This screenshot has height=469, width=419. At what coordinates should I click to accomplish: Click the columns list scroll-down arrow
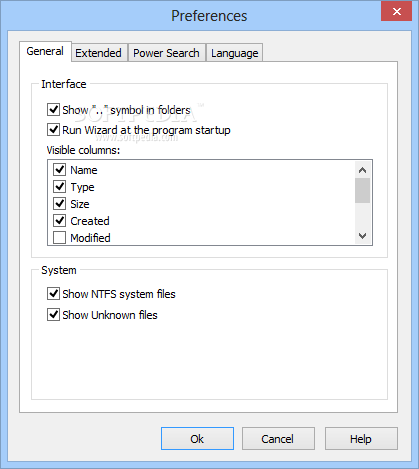362,236
